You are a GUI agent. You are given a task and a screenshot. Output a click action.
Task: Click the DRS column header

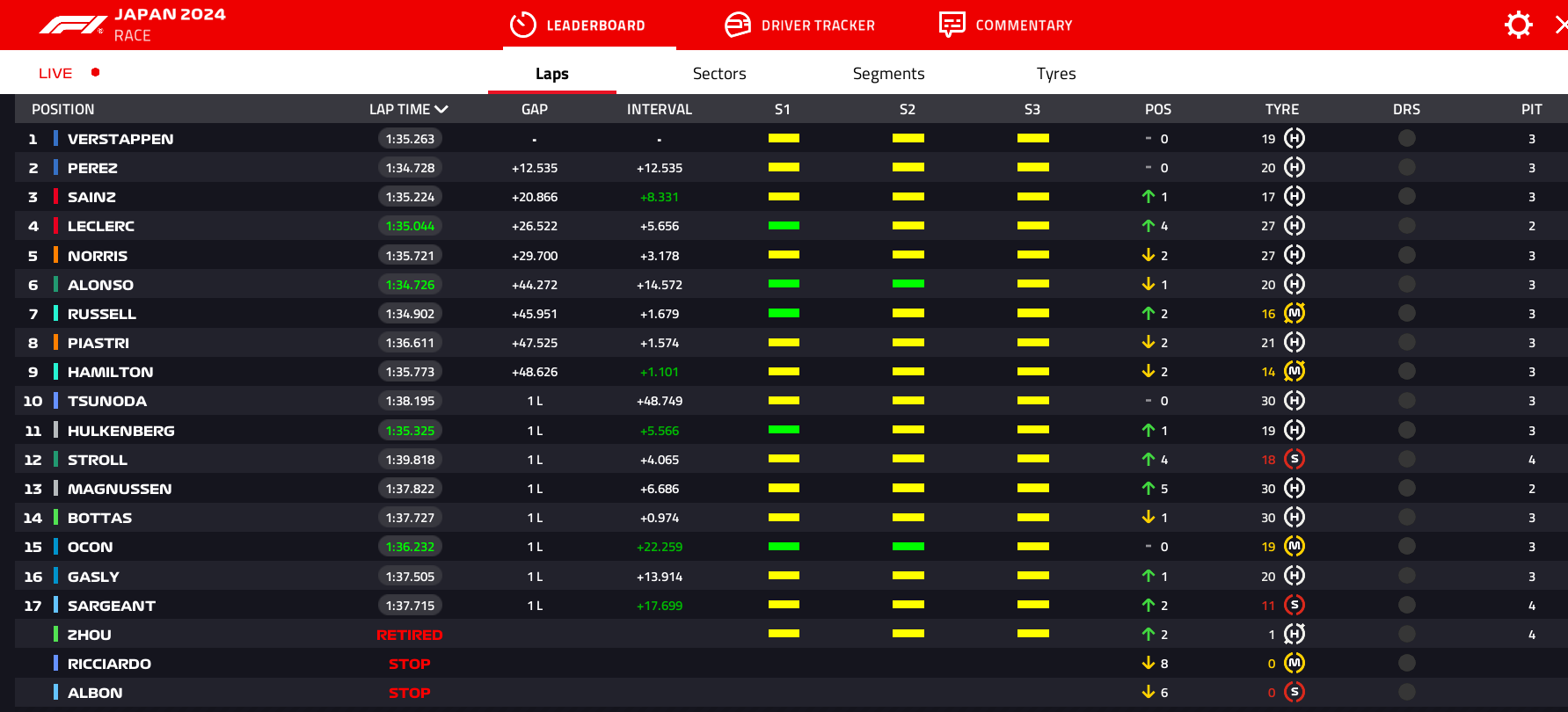(1407, 109)
